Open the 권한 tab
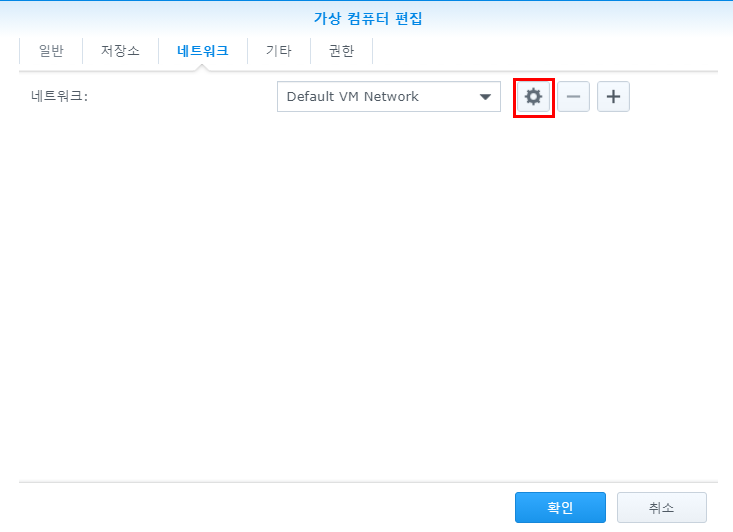Image resolution: width=733 pixels, height=532 pixels. [x=342, y=50]
